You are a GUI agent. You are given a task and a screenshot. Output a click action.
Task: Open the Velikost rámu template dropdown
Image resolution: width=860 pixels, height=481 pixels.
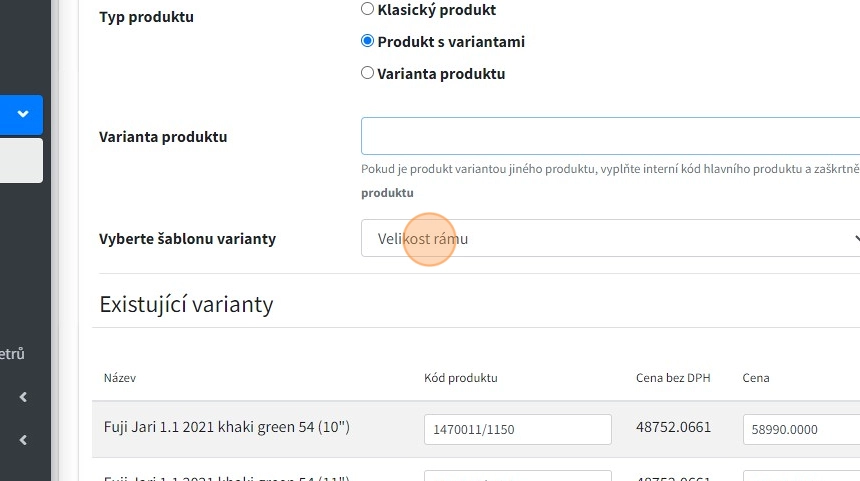tap(600, 239)
